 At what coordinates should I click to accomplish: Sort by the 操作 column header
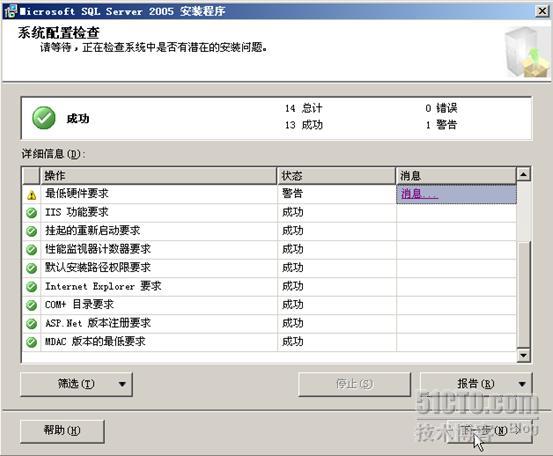(x=158, y=176)
